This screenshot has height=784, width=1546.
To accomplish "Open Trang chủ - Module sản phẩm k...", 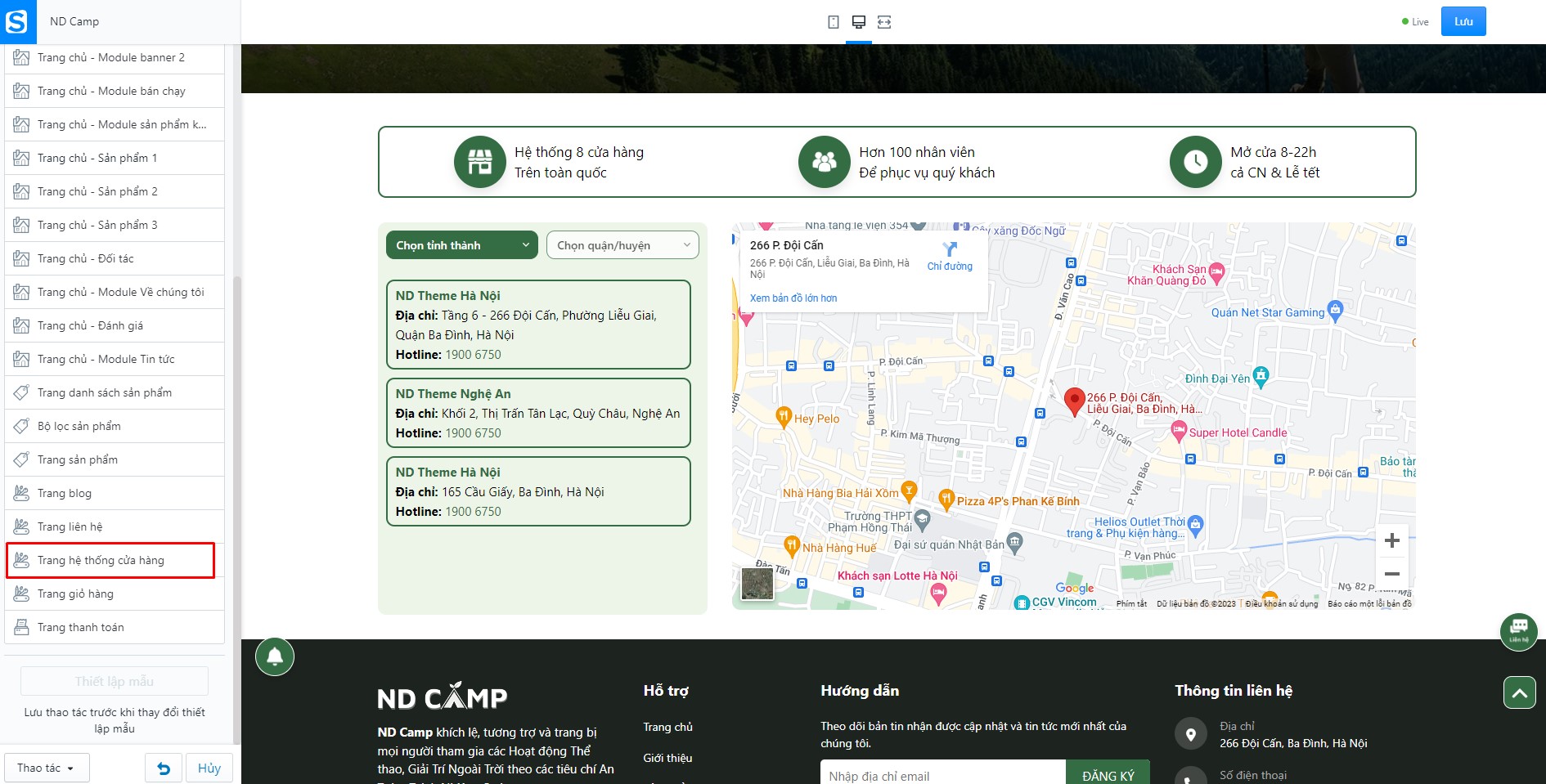I will point(115,124).
